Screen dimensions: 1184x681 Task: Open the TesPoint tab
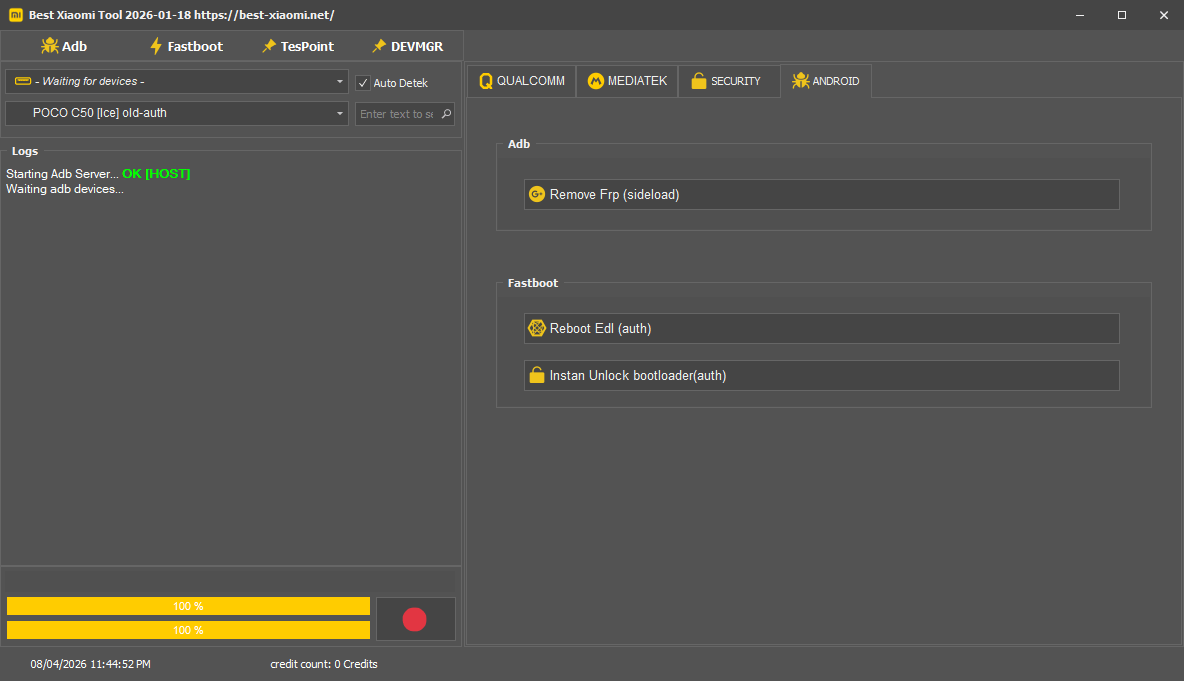click(297, 46)
